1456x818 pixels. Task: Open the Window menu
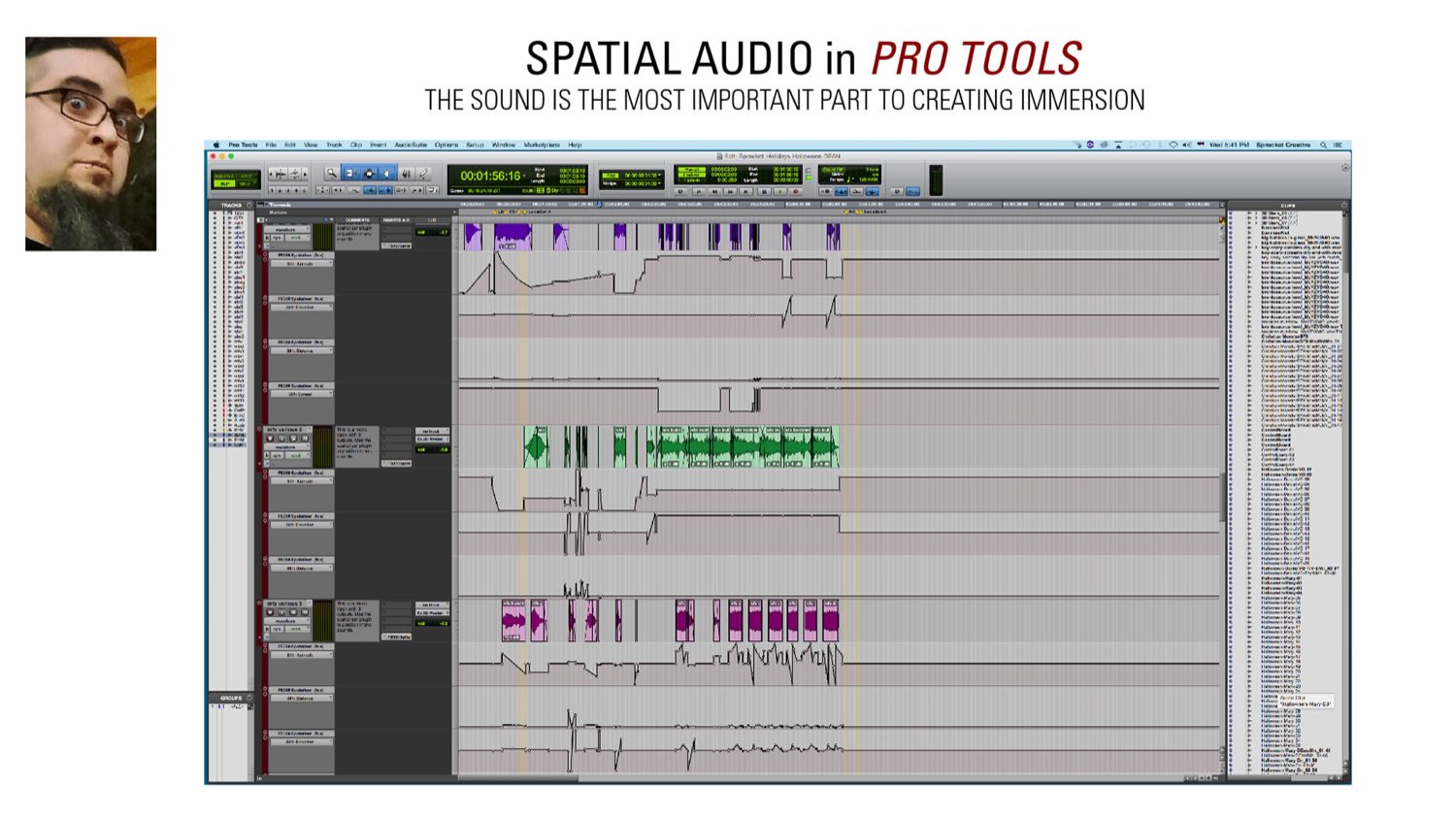pyautogui.click(x=504, y=145)
